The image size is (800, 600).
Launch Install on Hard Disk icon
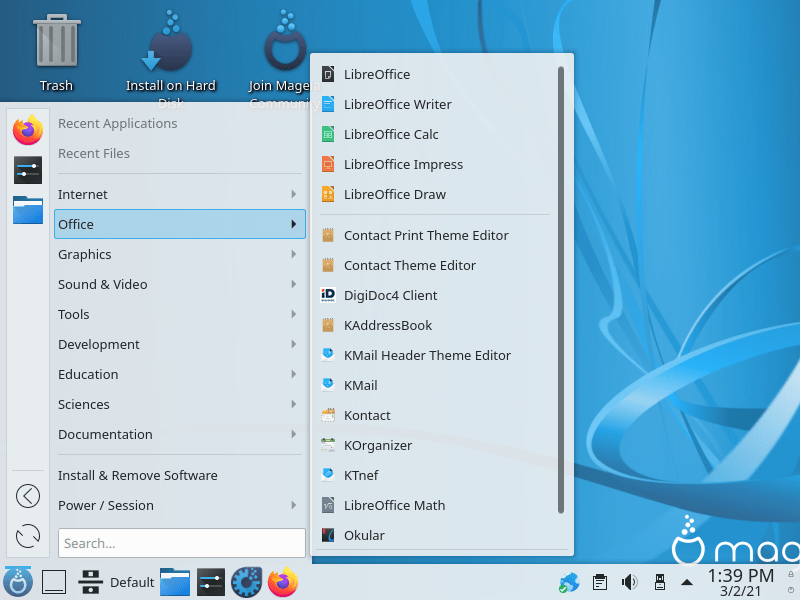[170, 56]
